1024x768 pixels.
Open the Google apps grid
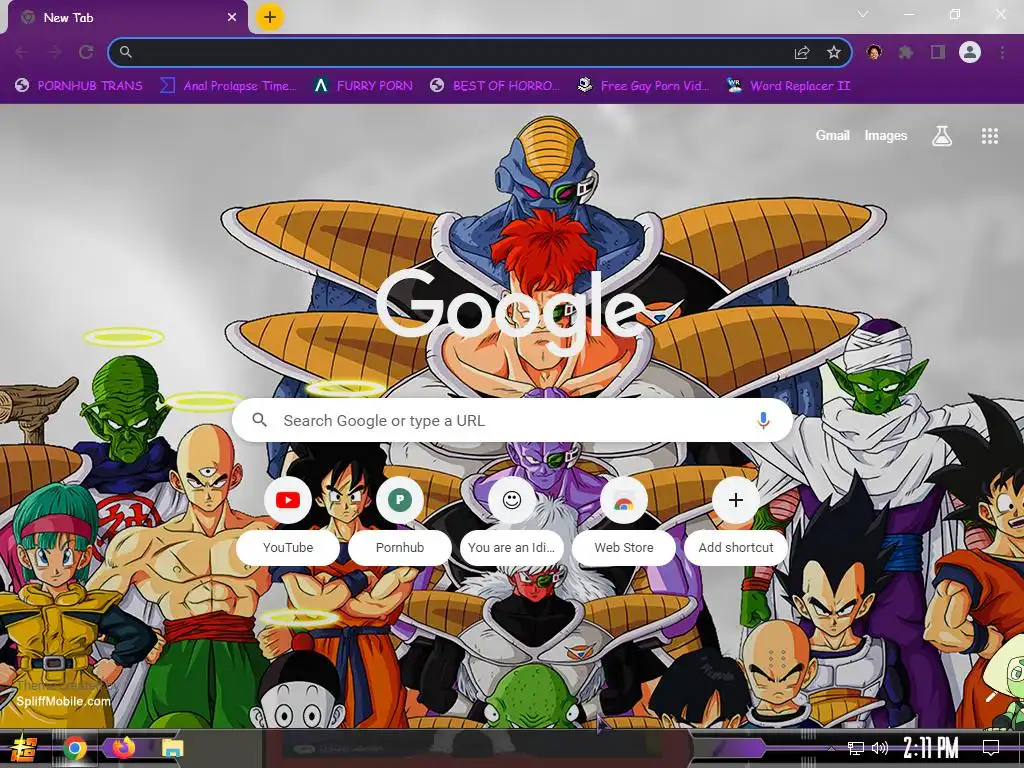click(x=990, y=136)
